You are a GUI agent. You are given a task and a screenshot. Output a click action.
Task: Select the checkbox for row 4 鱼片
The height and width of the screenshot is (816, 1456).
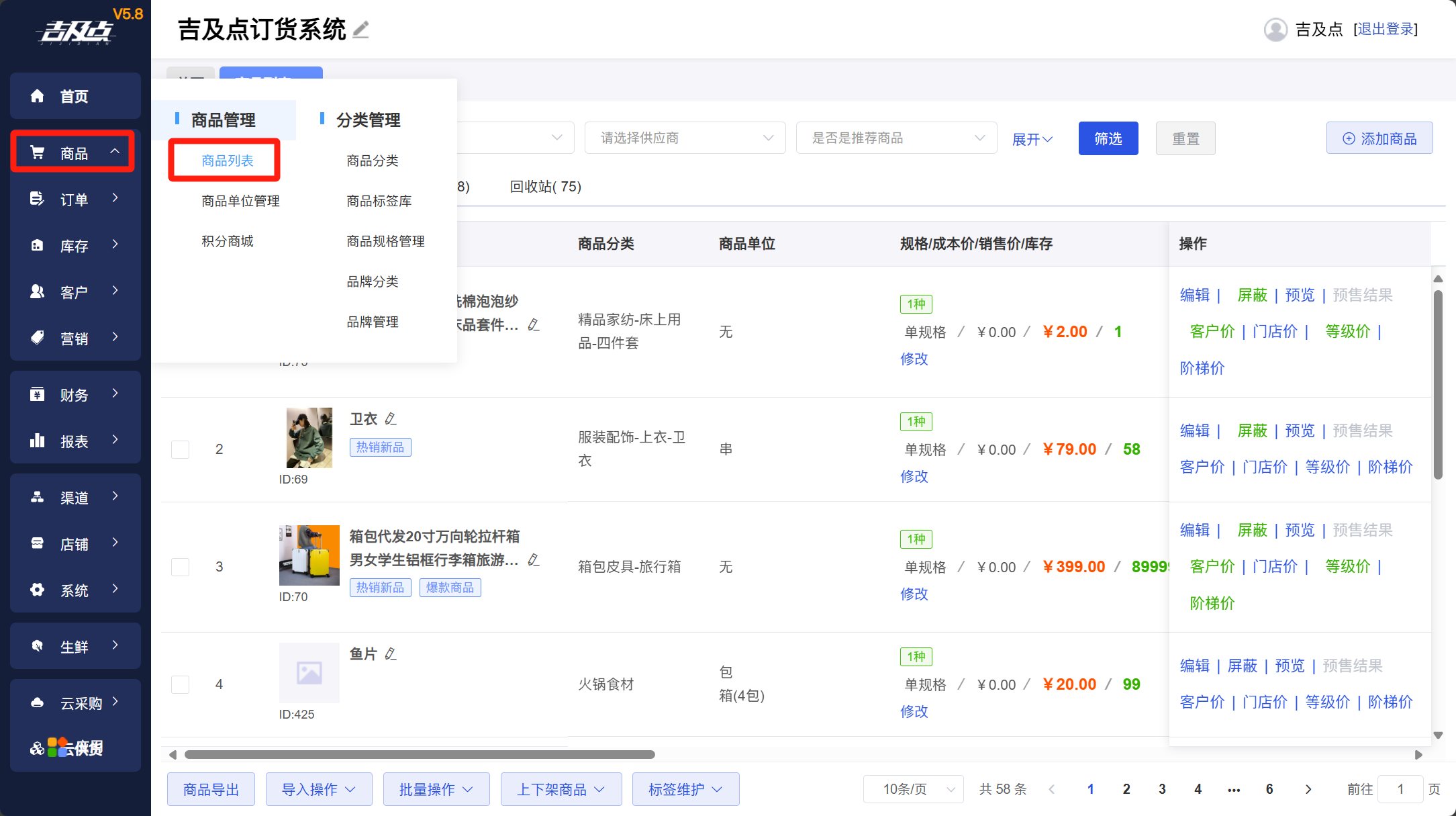180,684
